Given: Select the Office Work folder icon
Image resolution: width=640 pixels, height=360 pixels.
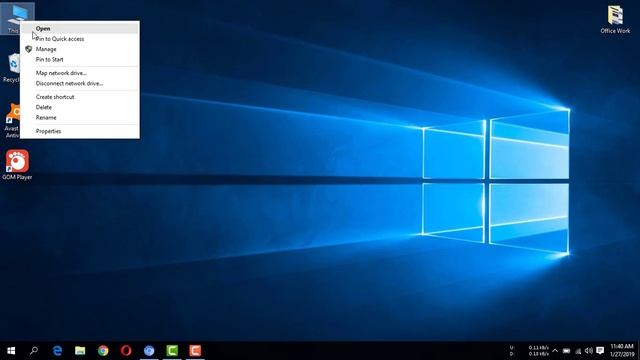Looking at the screenshot, I should [615, 19].
